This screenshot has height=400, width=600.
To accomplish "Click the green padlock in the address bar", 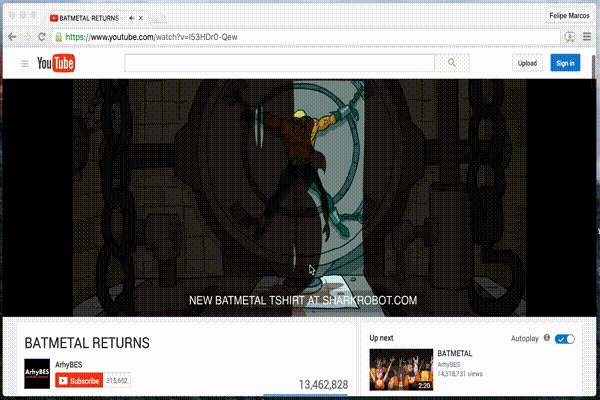I will [59, 37].
